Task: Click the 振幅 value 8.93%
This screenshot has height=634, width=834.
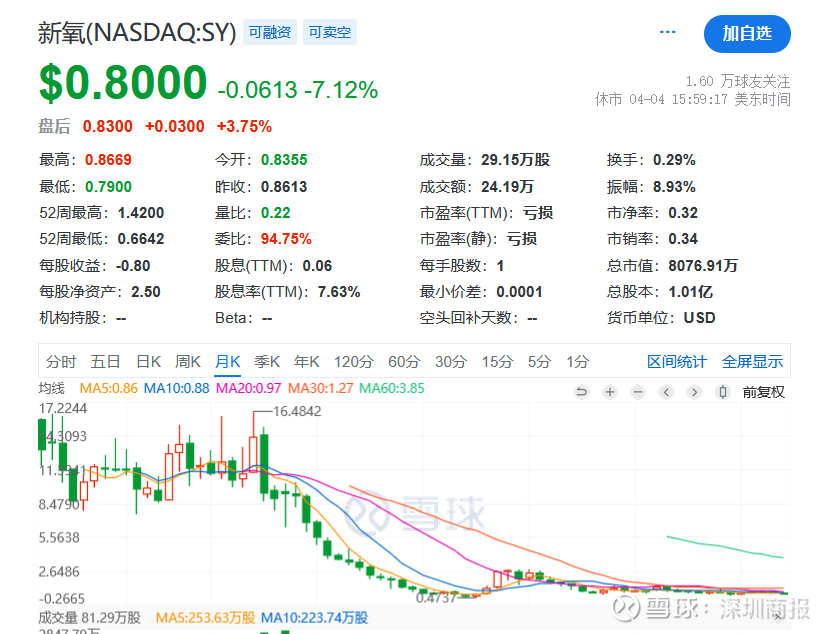Action: [674, 187]
